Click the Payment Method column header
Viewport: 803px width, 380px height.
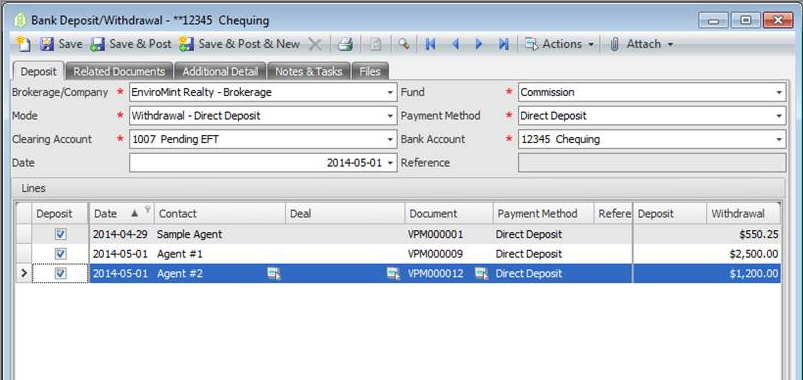click(x=543, y=214)
